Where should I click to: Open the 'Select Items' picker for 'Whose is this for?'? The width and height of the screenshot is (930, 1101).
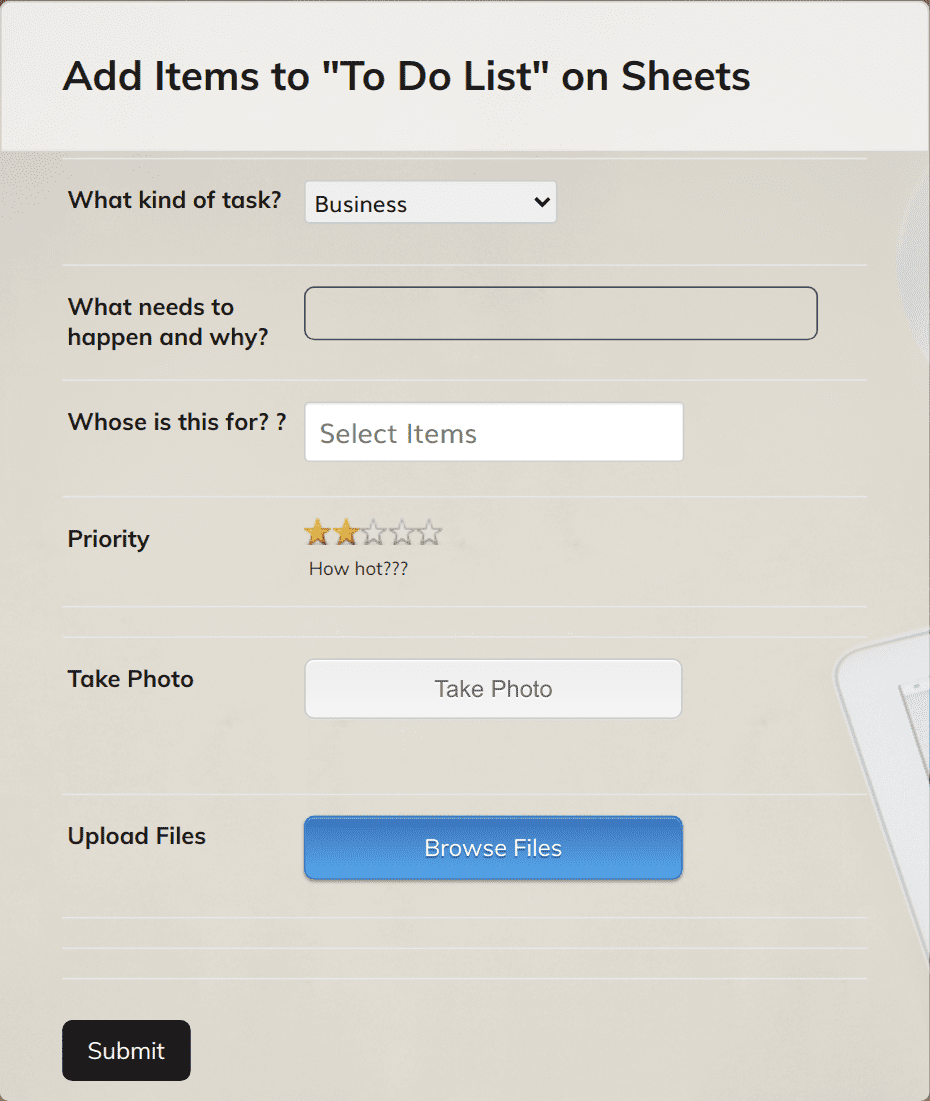[x=493, y=432]
